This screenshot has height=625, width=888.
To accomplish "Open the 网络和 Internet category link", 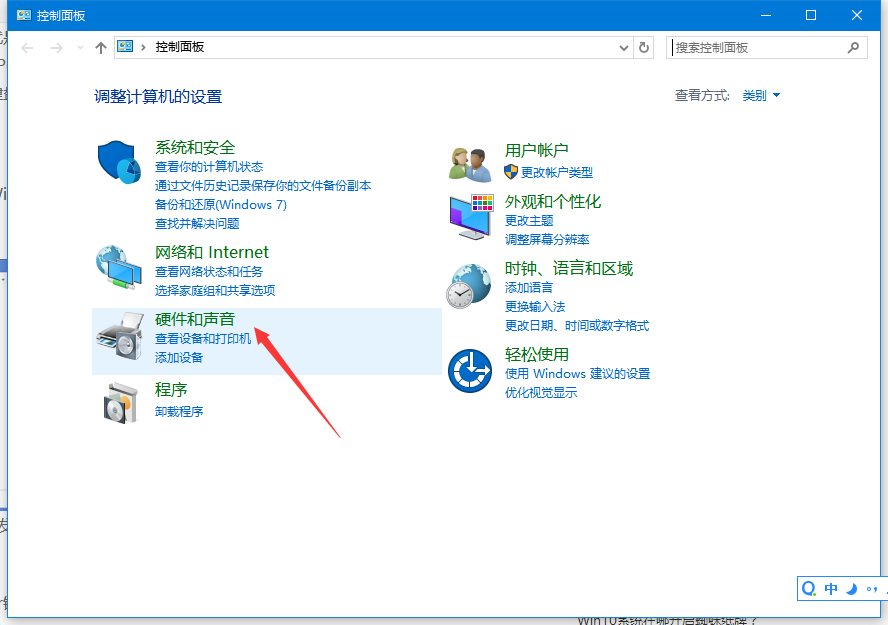I will pyautogui.click(x=212, y=252).
